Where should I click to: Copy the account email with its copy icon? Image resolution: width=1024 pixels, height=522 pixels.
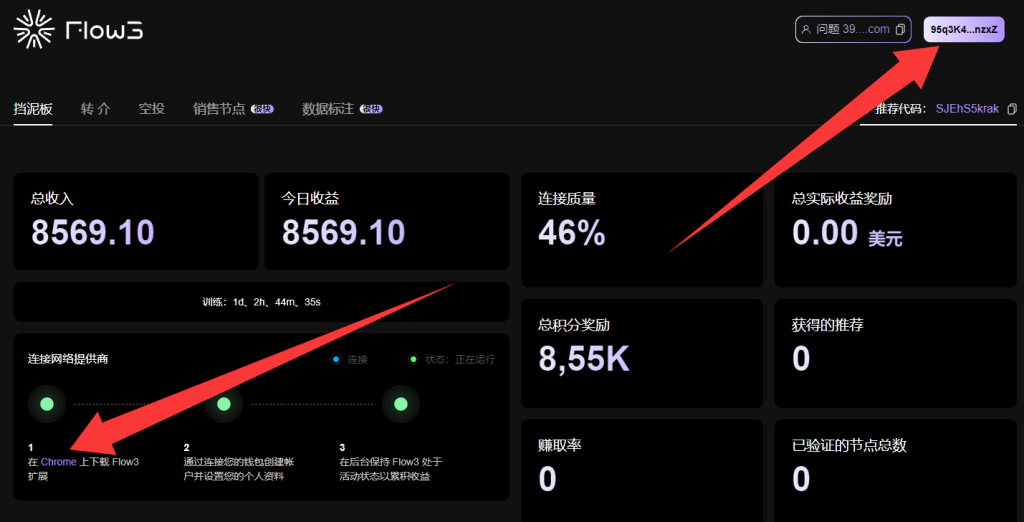[x=900, y=29]
